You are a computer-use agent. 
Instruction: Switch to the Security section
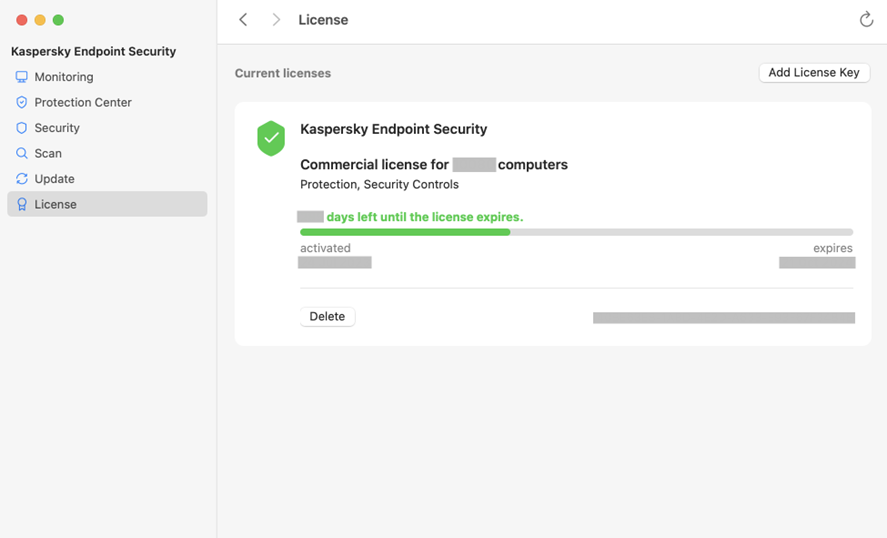coord(57,128)
